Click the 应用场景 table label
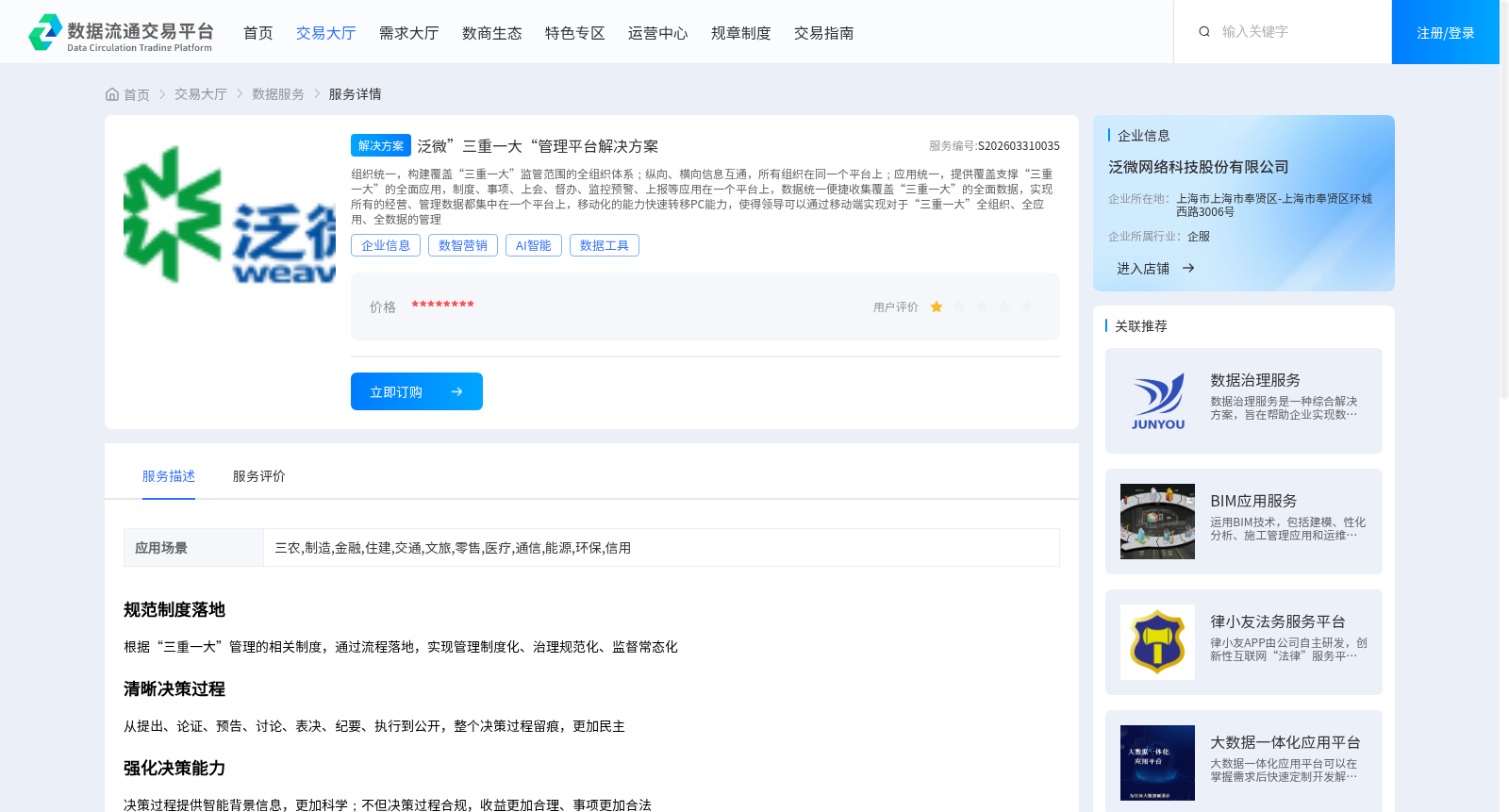The width and height of the screenshot is (1509, 812). (161, 548)
